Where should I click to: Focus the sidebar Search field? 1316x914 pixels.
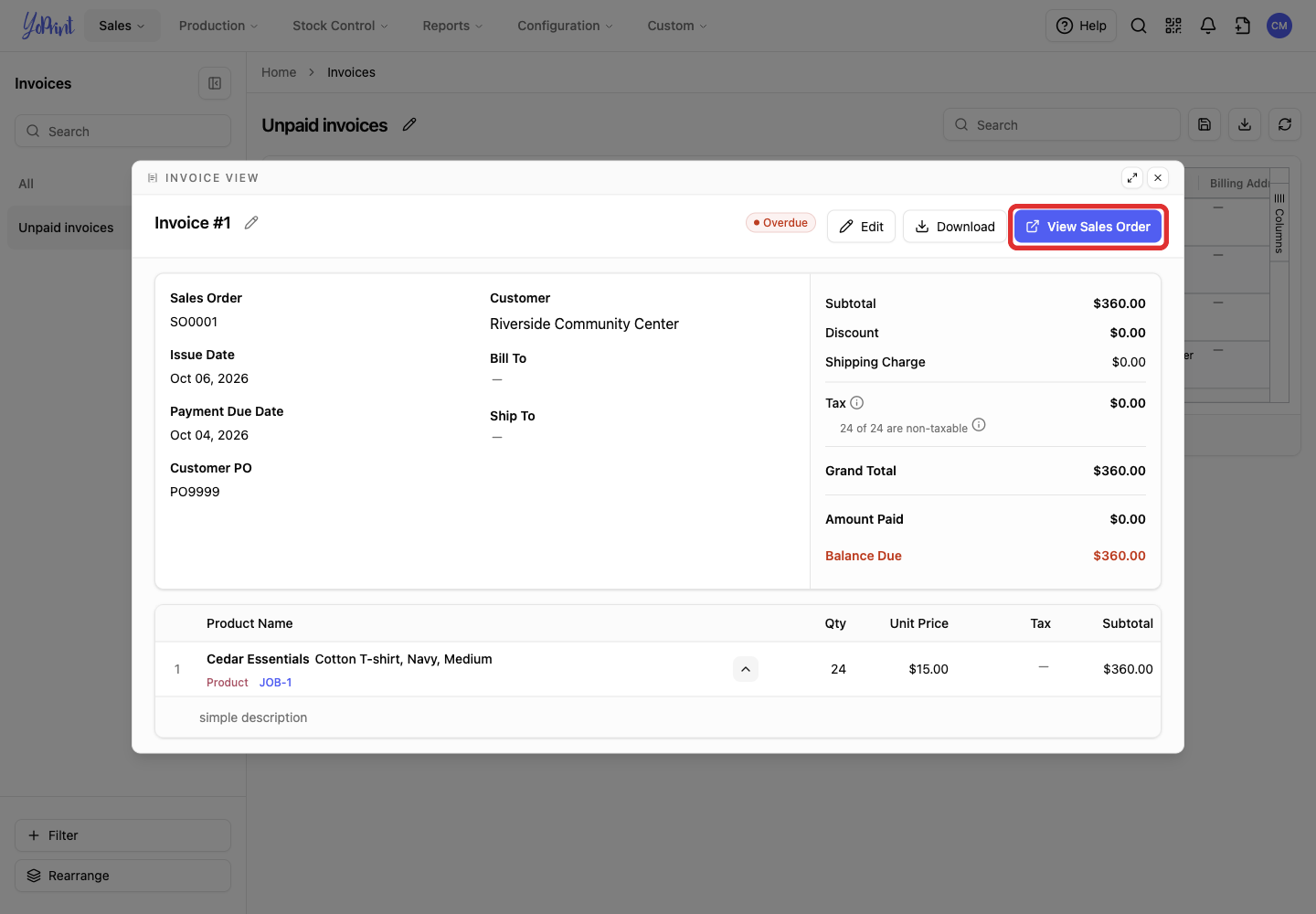pyautogui.click(x=122, y=131)
